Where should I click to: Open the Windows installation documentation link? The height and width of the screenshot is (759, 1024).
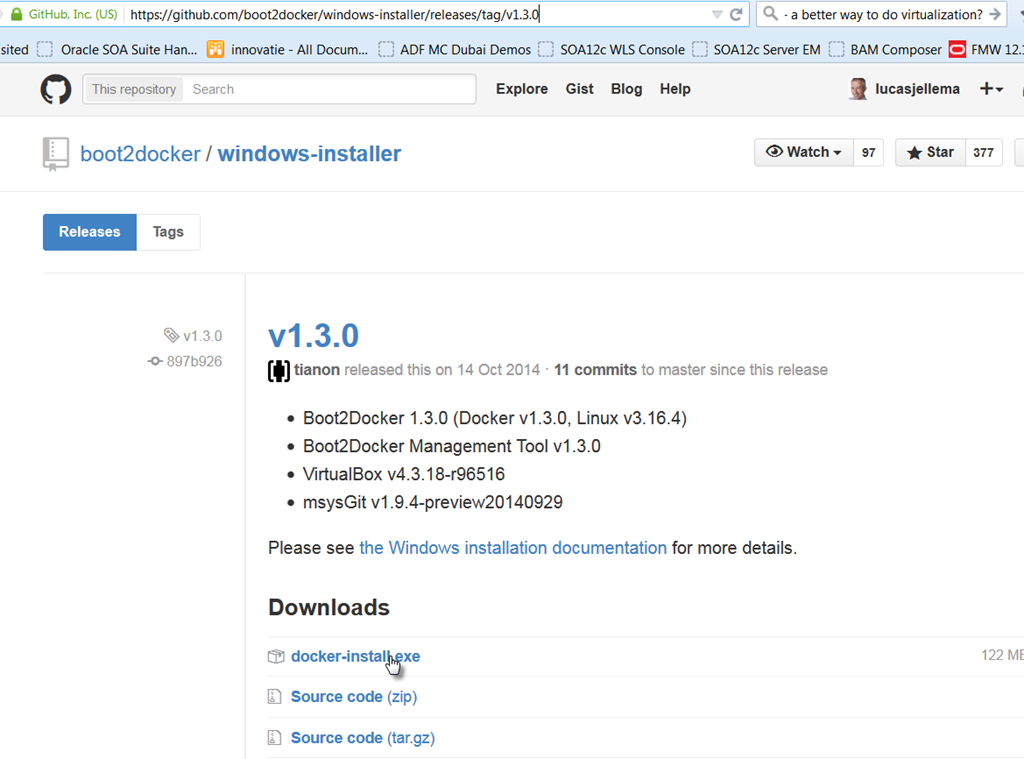click(513, 547)
